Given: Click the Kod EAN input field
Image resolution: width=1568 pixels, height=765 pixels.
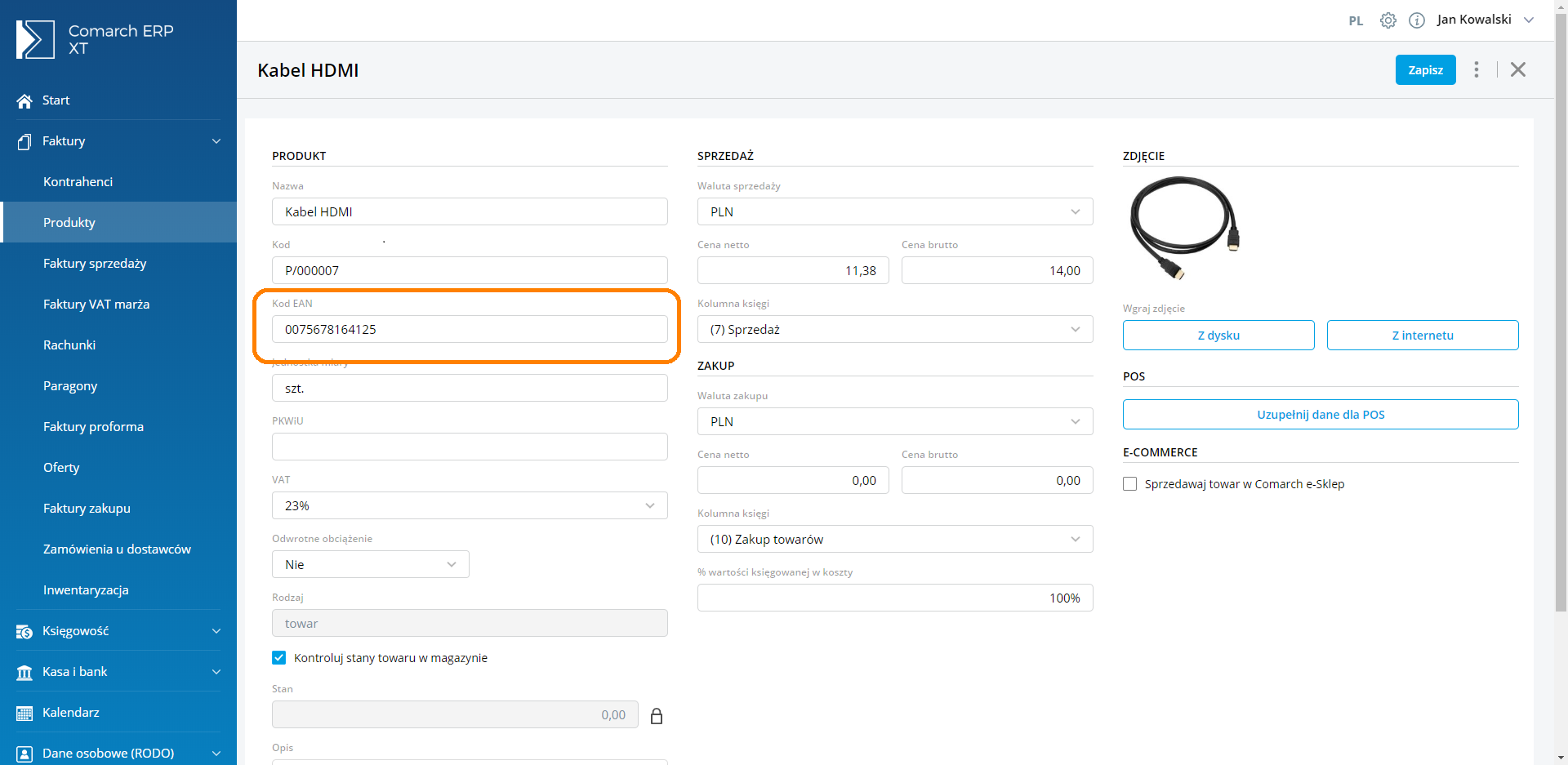Looking at the screenshot, I should point(470,329).
